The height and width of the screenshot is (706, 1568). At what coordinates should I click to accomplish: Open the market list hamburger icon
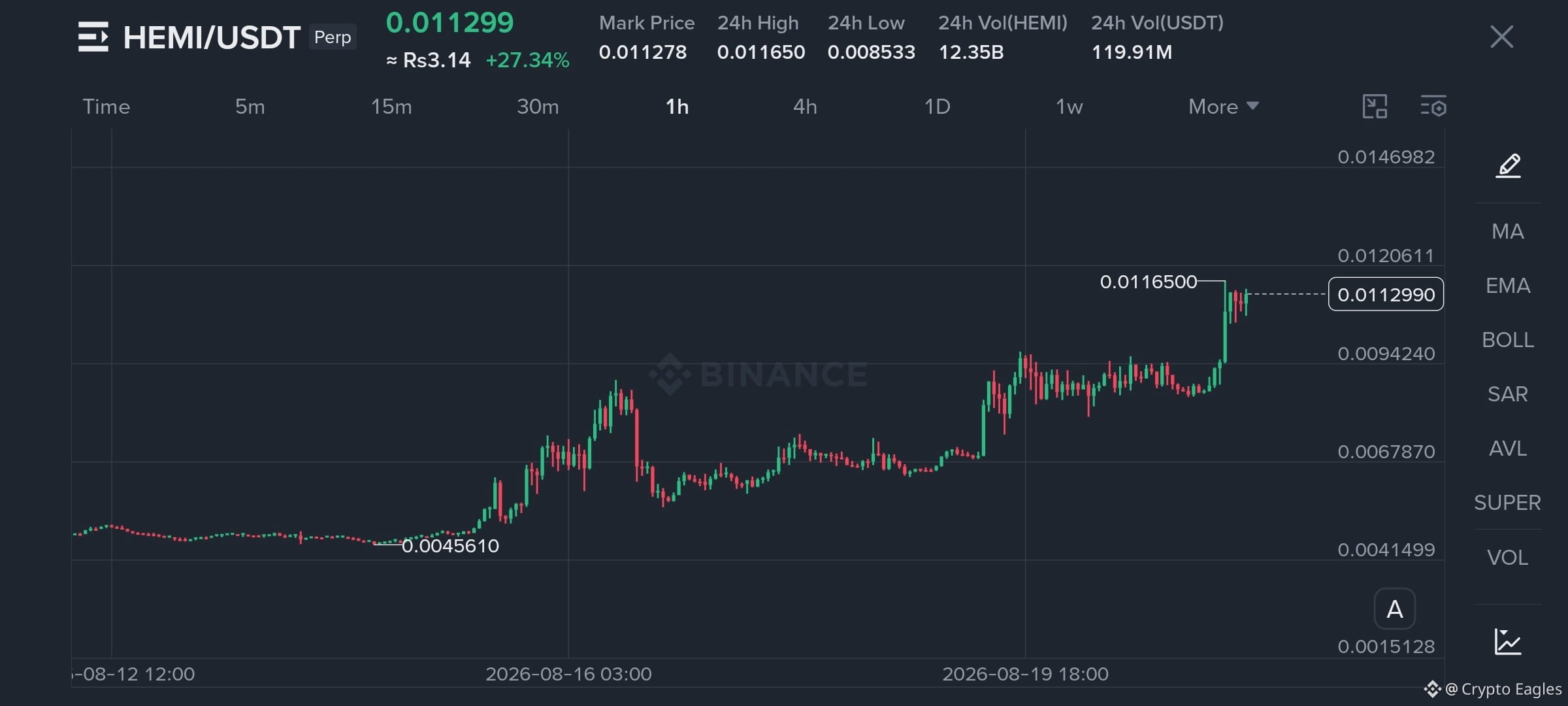[x=93, y=37]
